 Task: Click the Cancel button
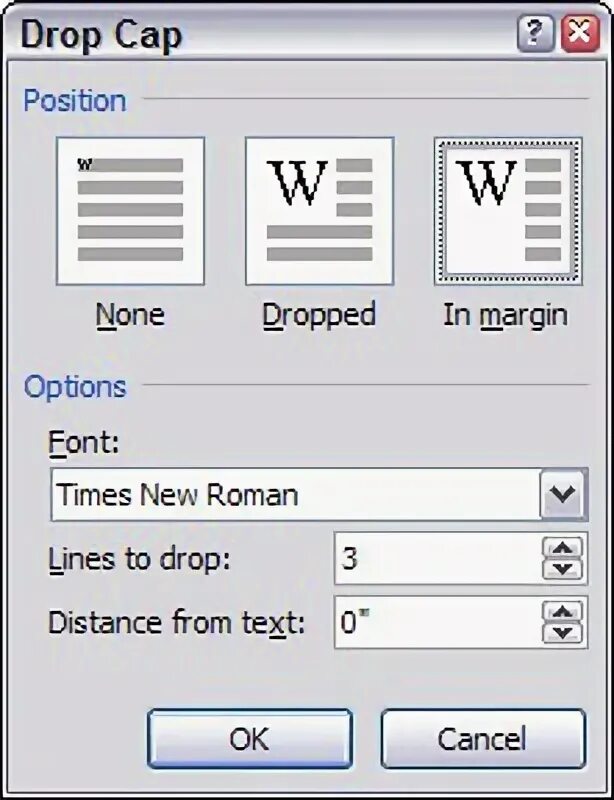point(482,738)
